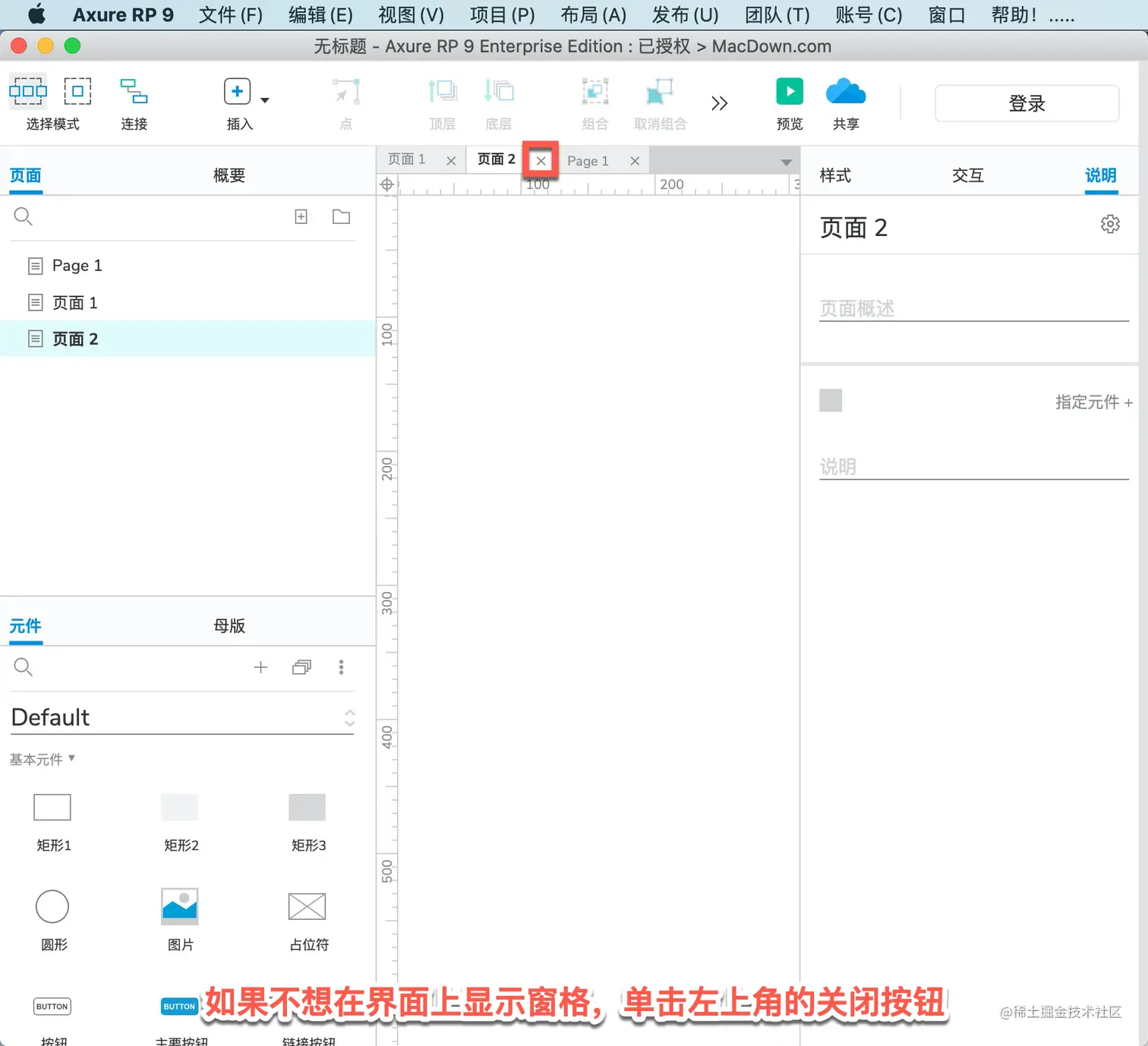Select the contained selection mode icon
Image resolution: width=1148 pixels, height=1046 pixels.
77,91
